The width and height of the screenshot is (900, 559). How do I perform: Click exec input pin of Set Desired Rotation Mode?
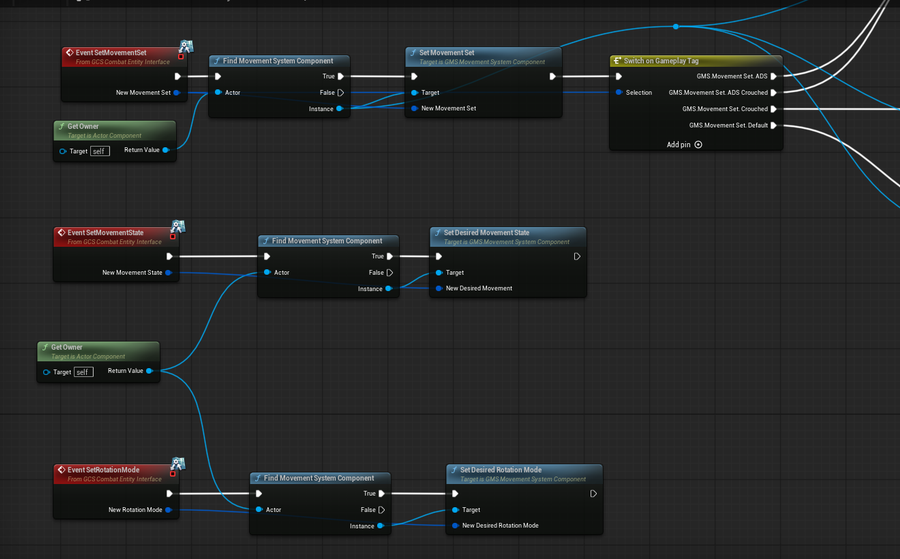click(455, 494)
